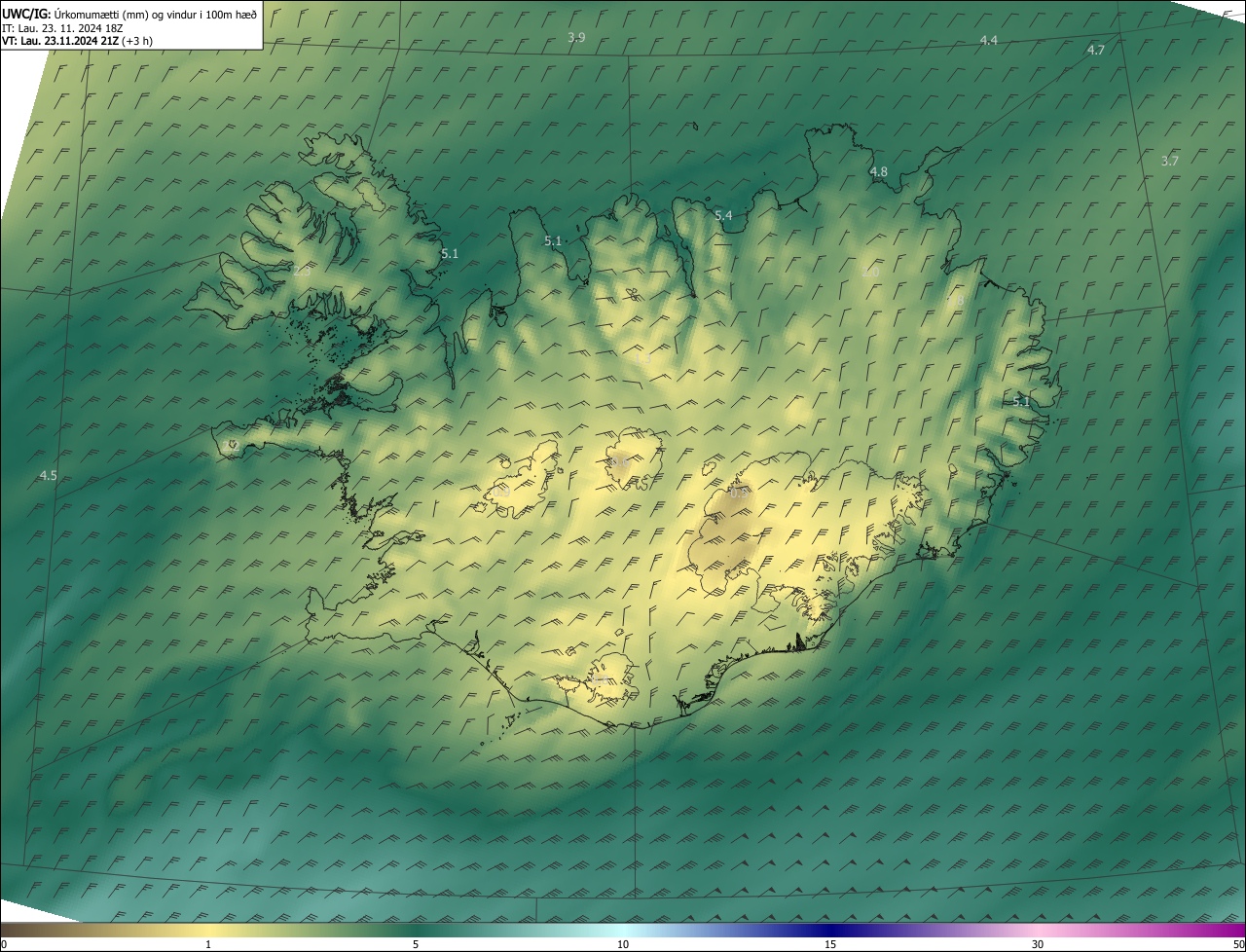Click the 4.4 value on the map
Viewport: 1246px width, 952px height.
(x=988, y=40)
